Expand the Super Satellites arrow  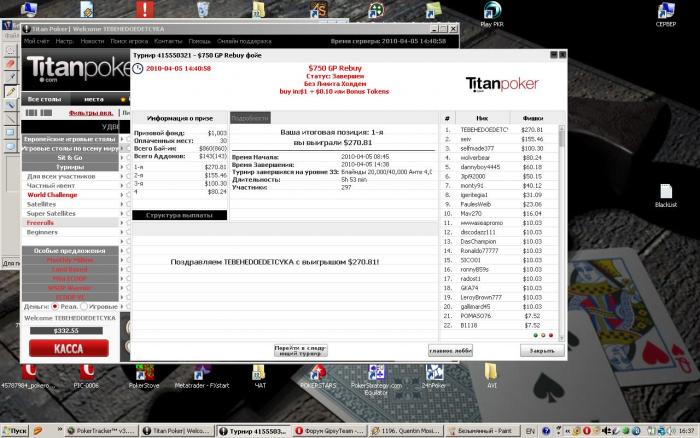pos(122,213)
